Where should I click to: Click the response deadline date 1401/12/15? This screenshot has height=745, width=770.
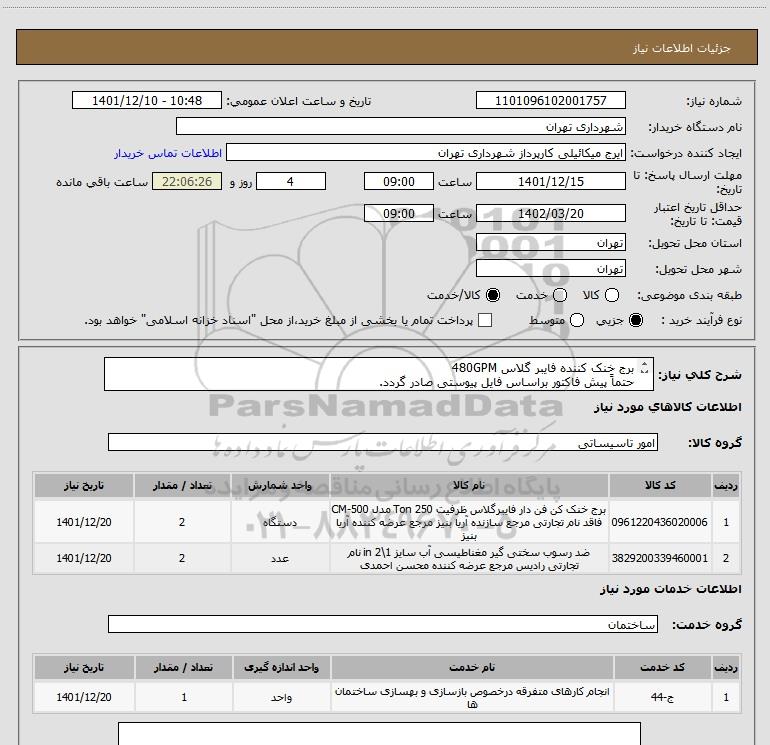(x=550, y=181)
